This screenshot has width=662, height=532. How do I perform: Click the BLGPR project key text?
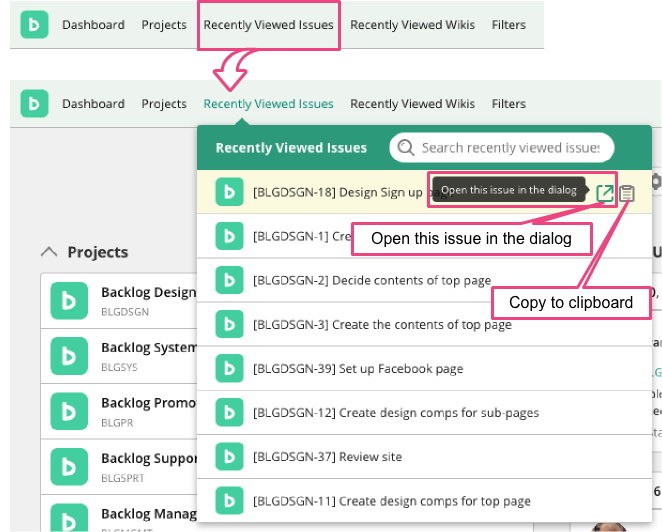point(117,423)
